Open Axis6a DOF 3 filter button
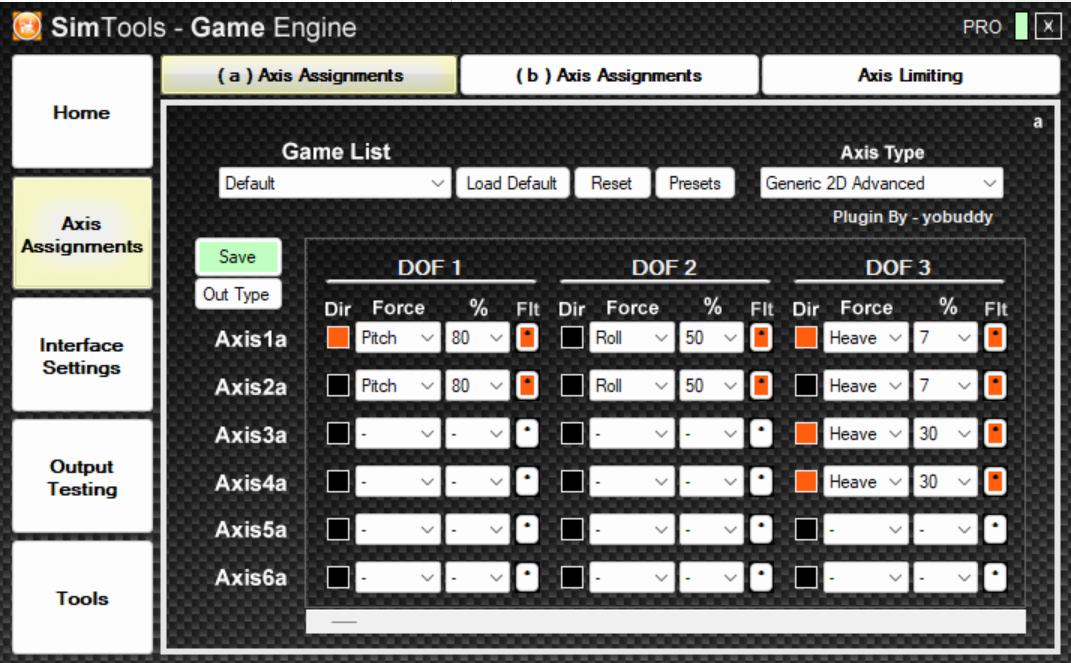 coord(995,578)
